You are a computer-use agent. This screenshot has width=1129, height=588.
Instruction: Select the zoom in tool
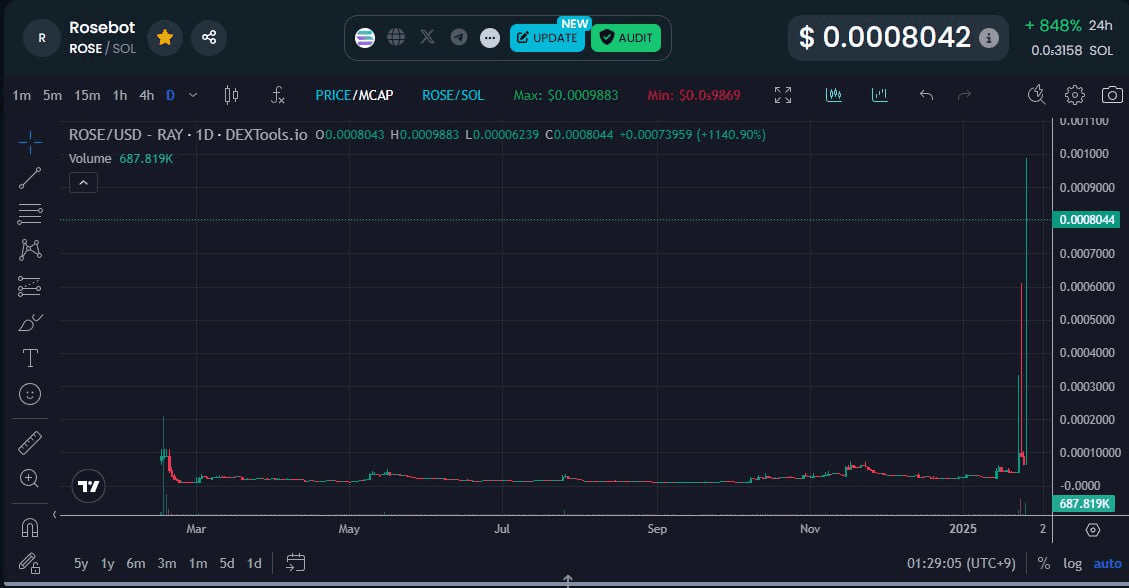click(30, 479)
